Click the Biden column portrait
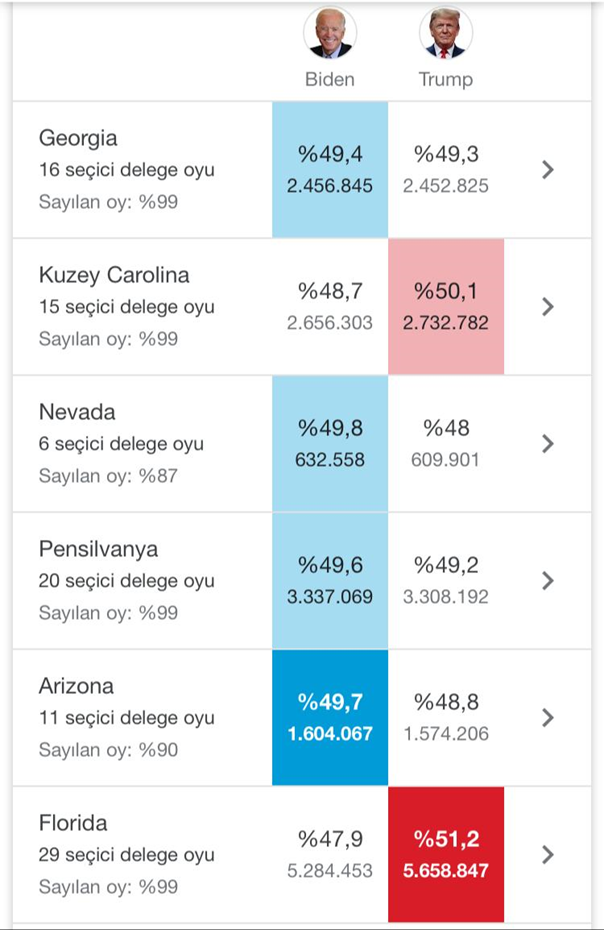Image resolution: width=604 pixels, height=930 pixels. pos(330,34)
